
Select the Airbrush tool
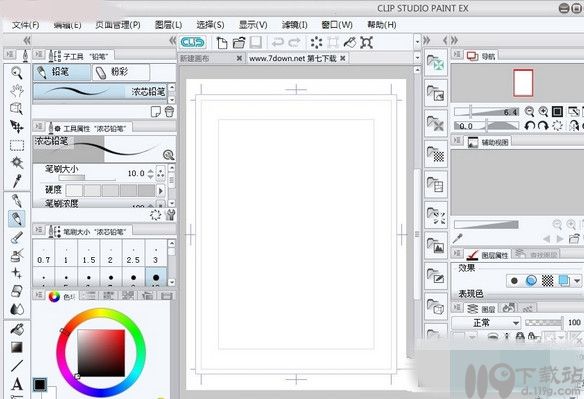pos(17,255)
